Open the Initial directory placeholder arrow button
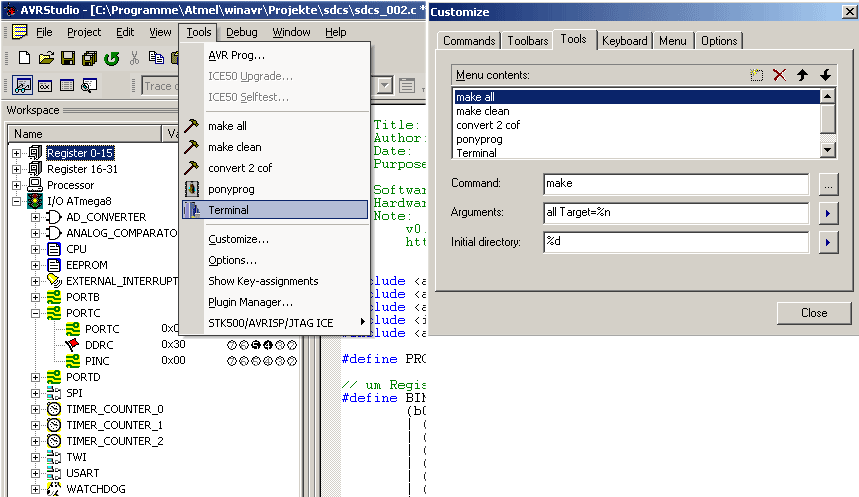Viewport: 859px width, 497px height. point(828,242)
